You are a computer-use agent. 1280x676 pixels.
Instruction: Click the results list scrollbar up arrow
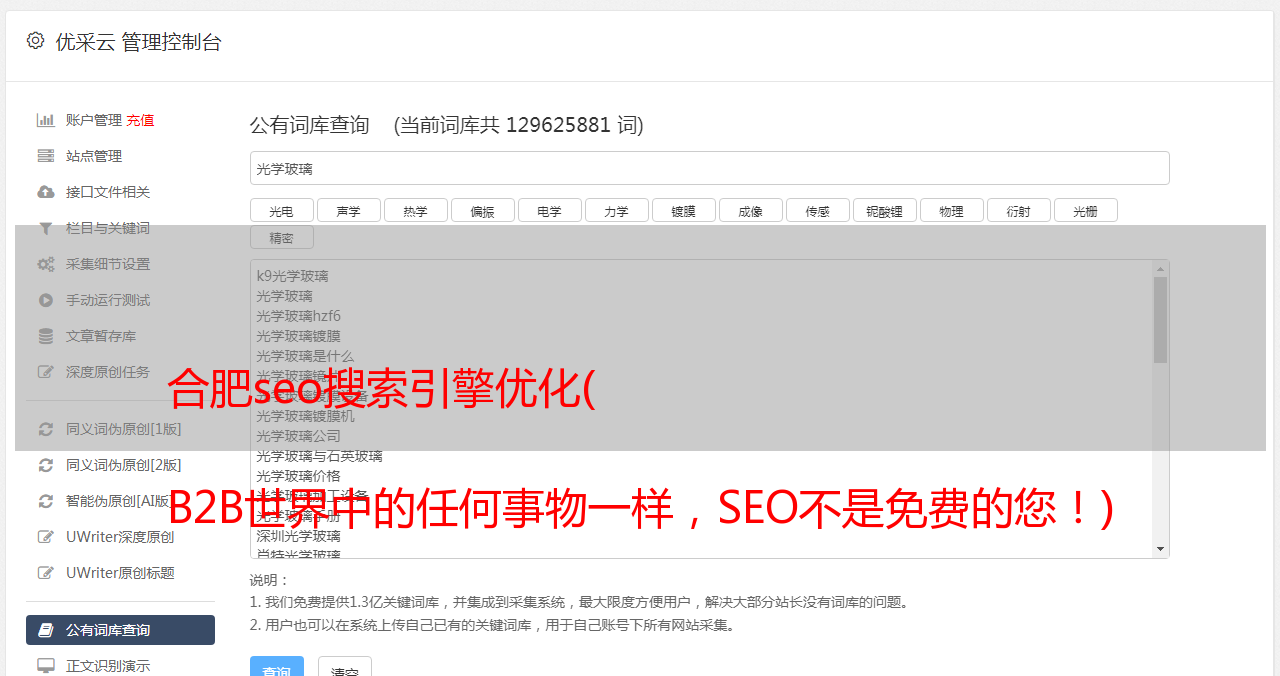tap(1160, 269)
